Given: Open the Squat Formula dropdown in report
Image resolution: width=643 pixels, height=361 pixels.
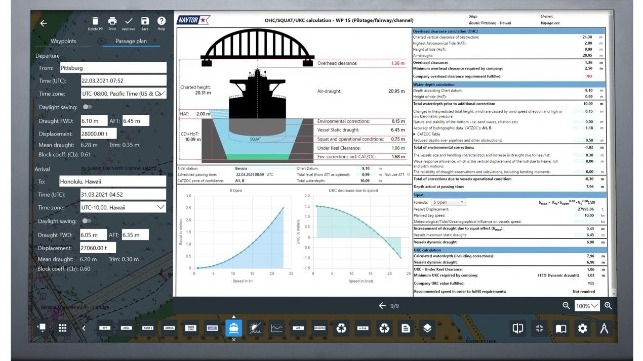Looking at the screenshot, I should [448, 202].
